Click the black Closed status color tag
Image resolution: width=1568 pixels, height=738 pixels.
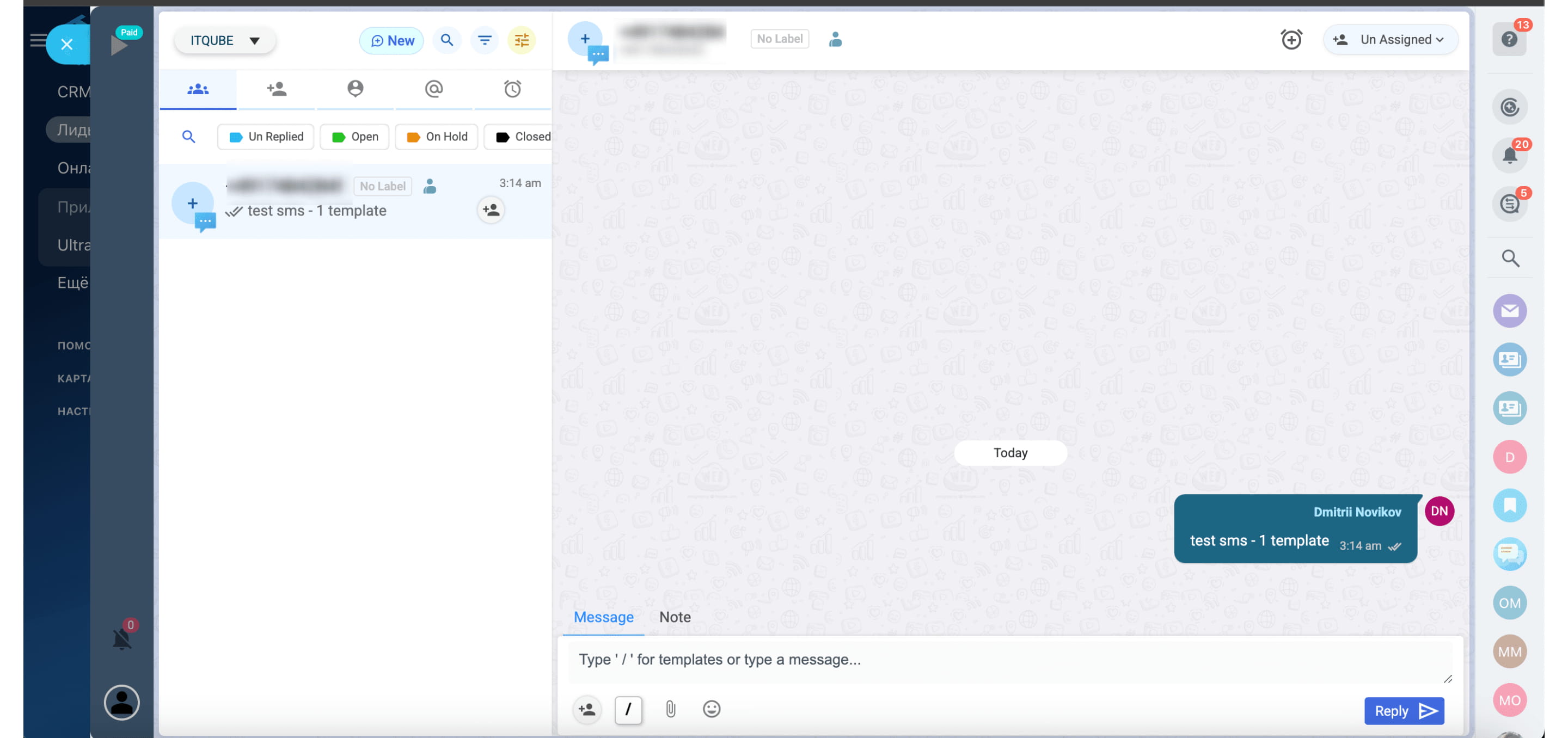(502, 137)
